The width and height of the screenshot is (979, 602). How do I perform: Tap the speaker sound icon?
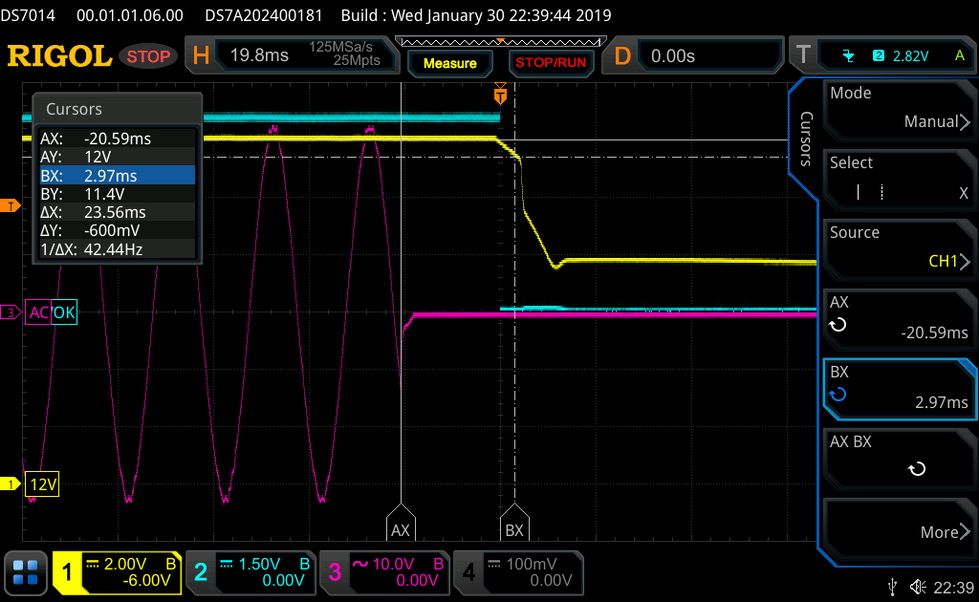click(x=918, y=587)
